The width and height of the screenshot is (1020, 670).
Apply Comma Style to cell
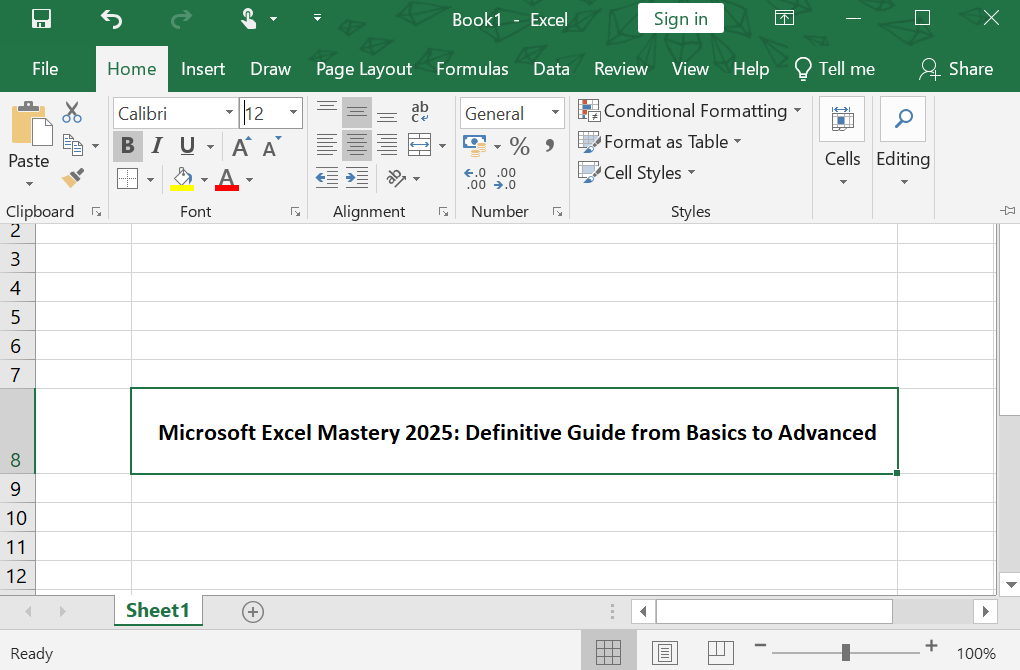tap(550, 146)
